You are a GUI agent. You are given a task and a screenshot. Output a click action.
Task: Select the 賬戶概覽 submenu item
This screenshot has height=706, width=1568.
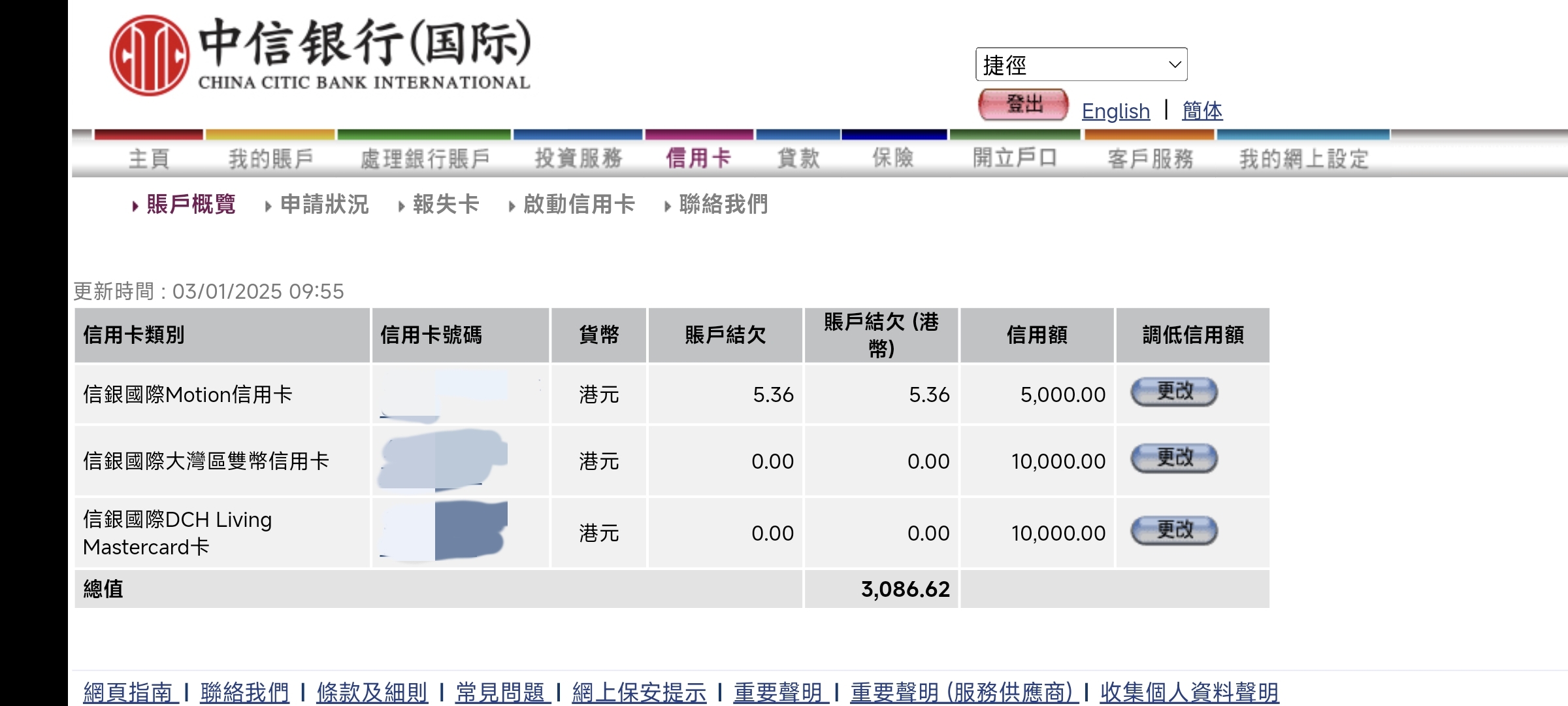click(x=191, y=205)
